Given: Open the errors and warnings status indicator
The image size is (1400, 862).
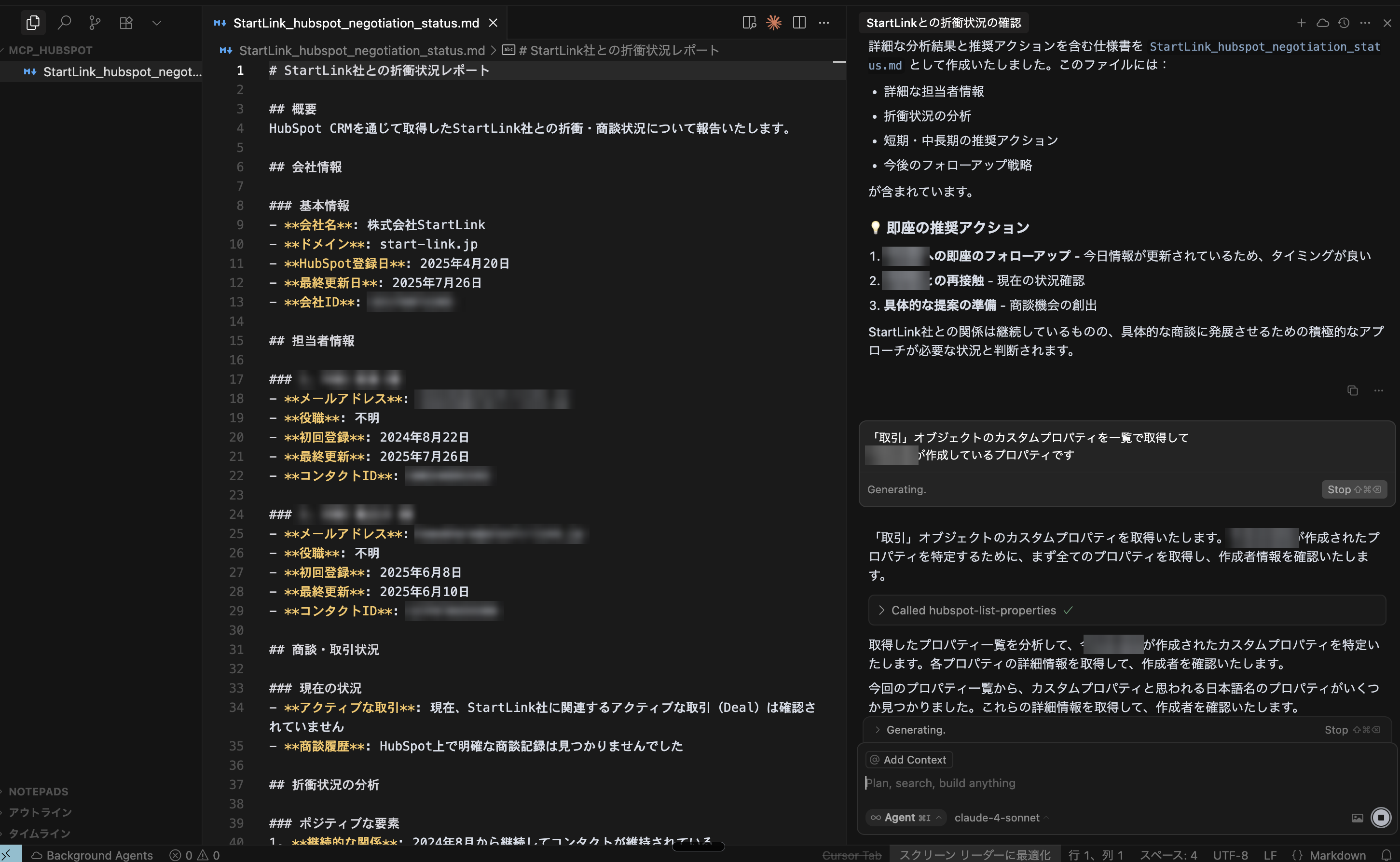Looking at the screenshot, I should point(195,855).
